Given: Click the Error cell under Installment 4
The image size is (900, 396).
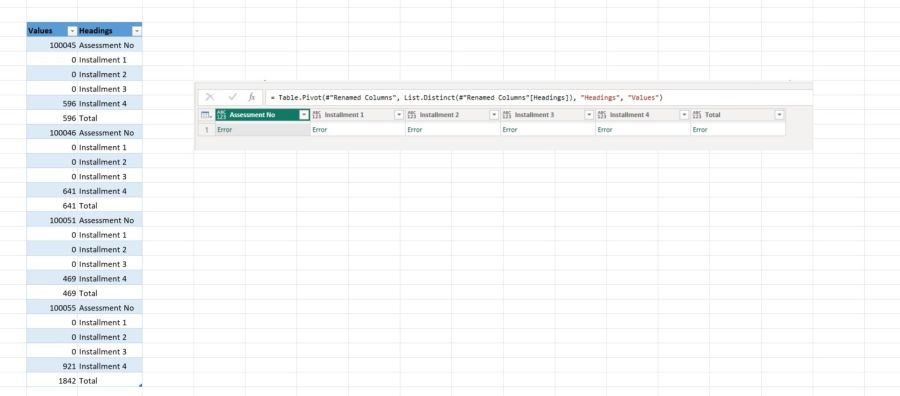Looking at the screenshot, I should click(x=643, y=130).
